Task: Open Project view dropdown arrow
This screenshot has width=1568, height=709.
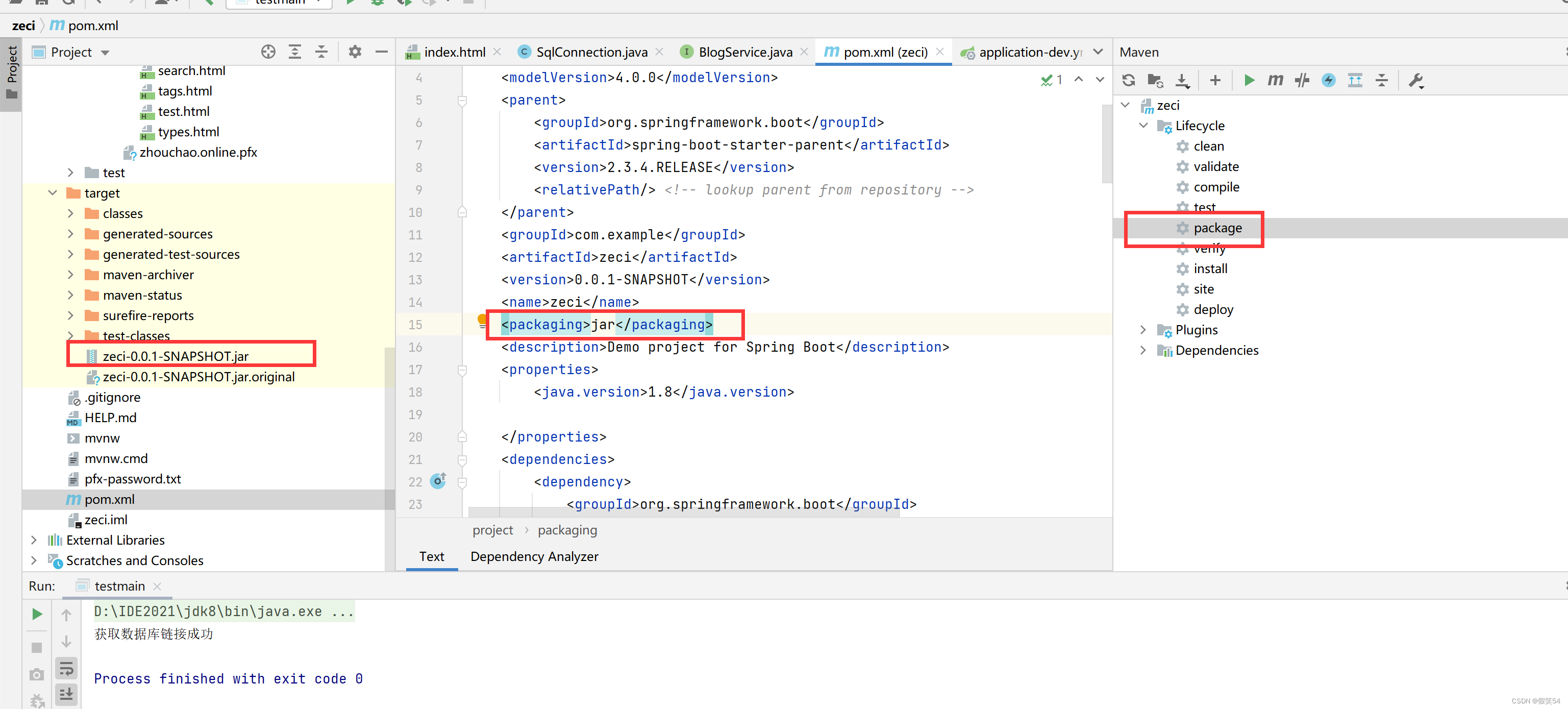Action: coord(105,53)
